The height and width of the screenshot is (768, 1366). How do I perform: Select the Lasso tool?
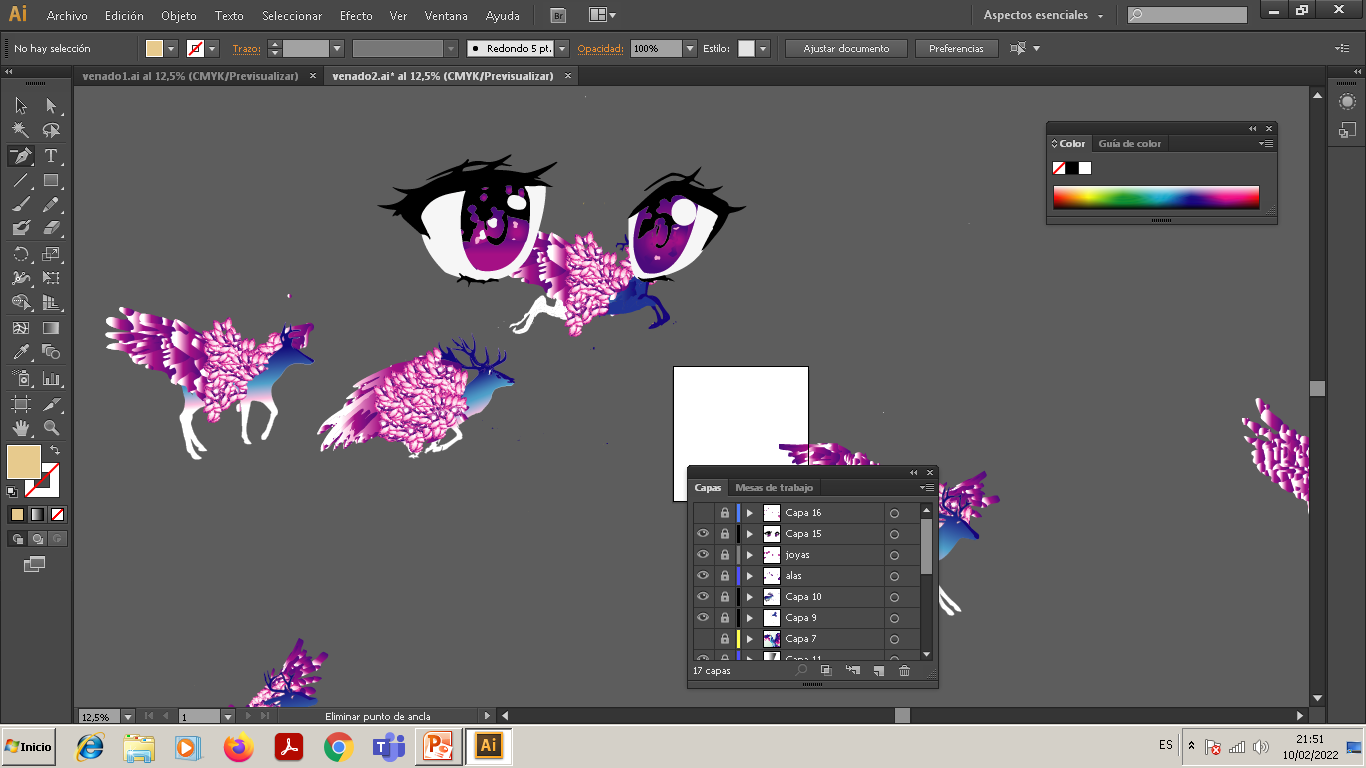click(51, 131)
